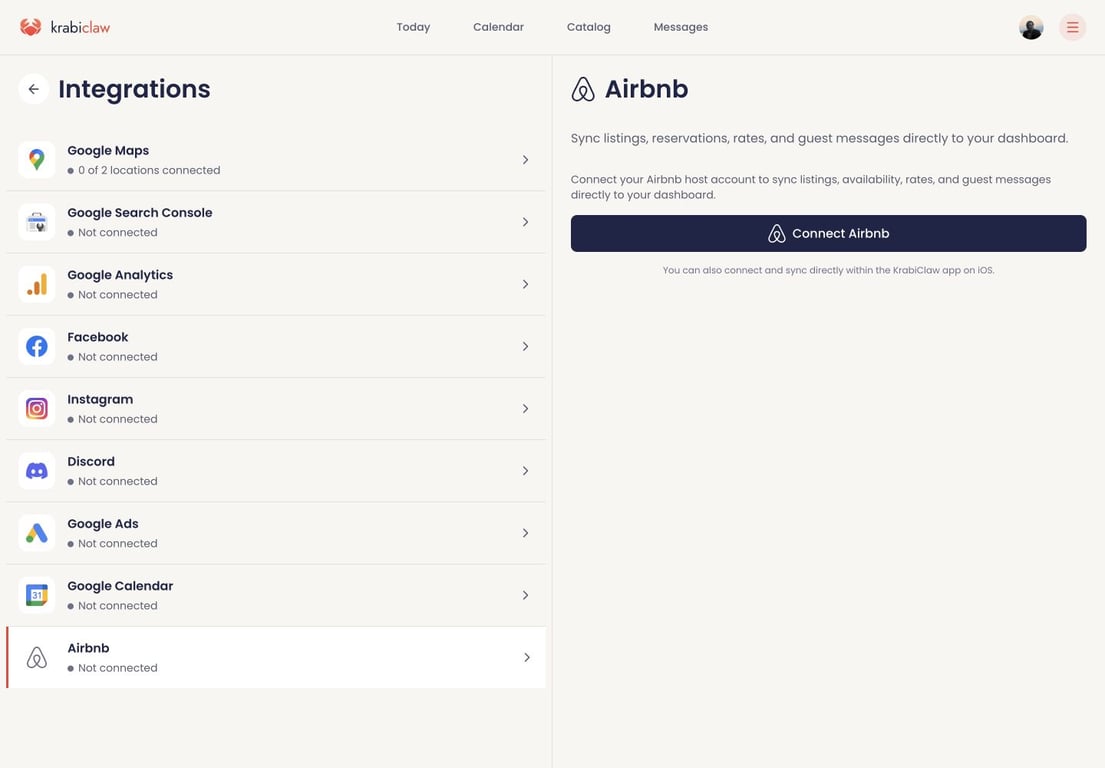The height and width of the screenshot is (768, 1105).
Task: Select the Google Ads integration title
Action: coord(103,524)
